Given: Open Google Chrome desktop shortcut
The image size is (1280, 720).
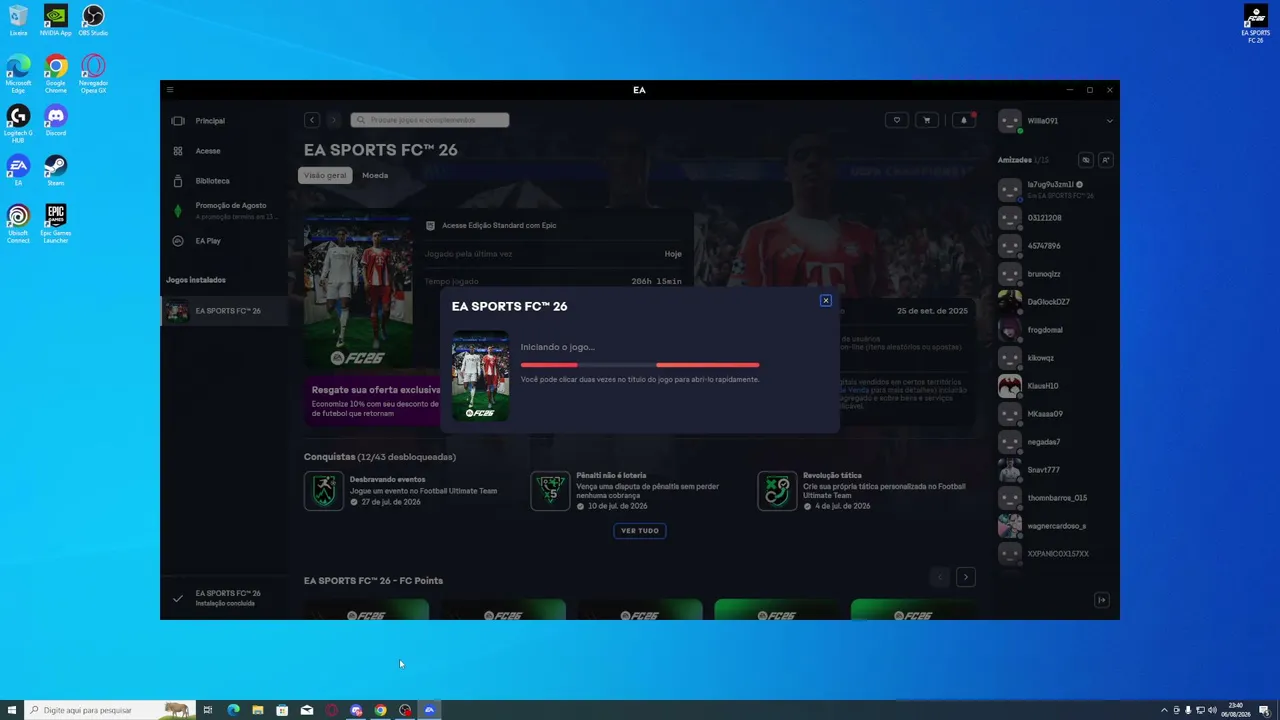Looking at the screenshot, I should (56, 74).
